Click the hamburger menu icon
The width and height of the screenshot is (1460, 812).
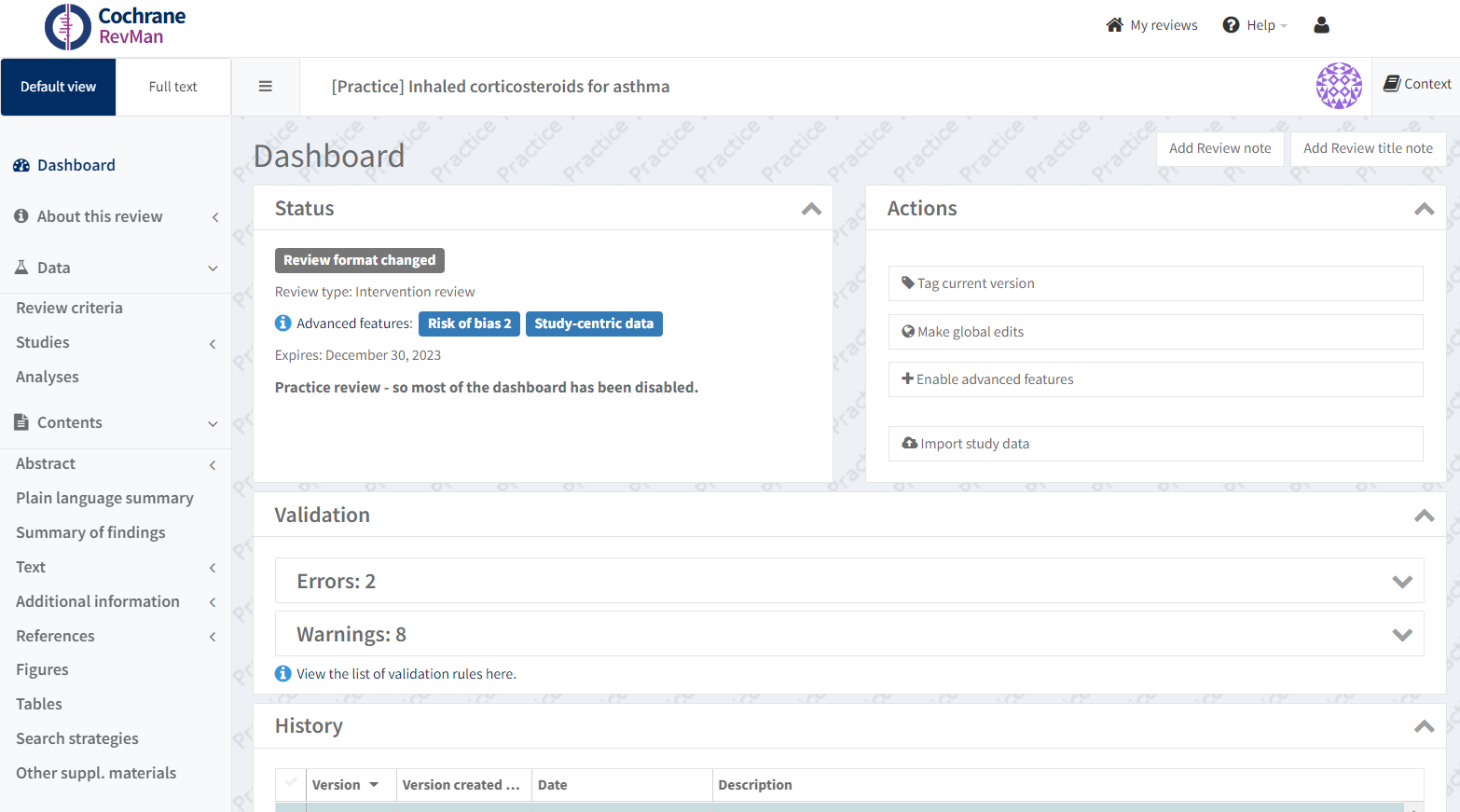point(266,87)
